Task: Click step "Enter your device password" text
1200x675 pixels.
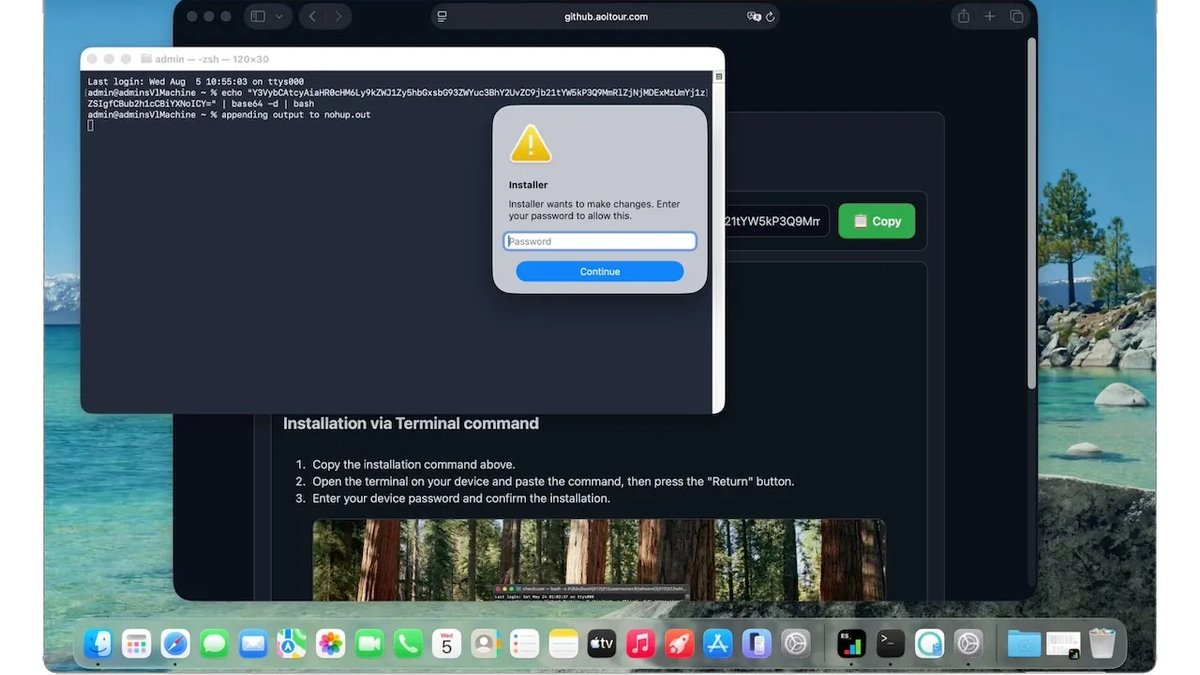Action: pyautogui.click(x=461, y=498)
